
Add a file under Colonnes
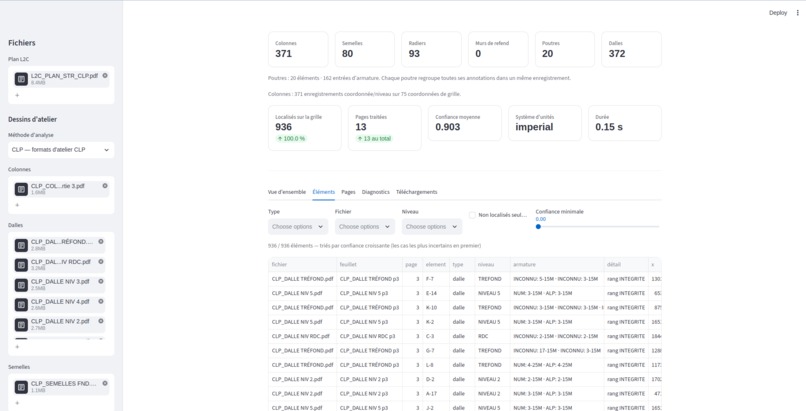tap(17, 205)
